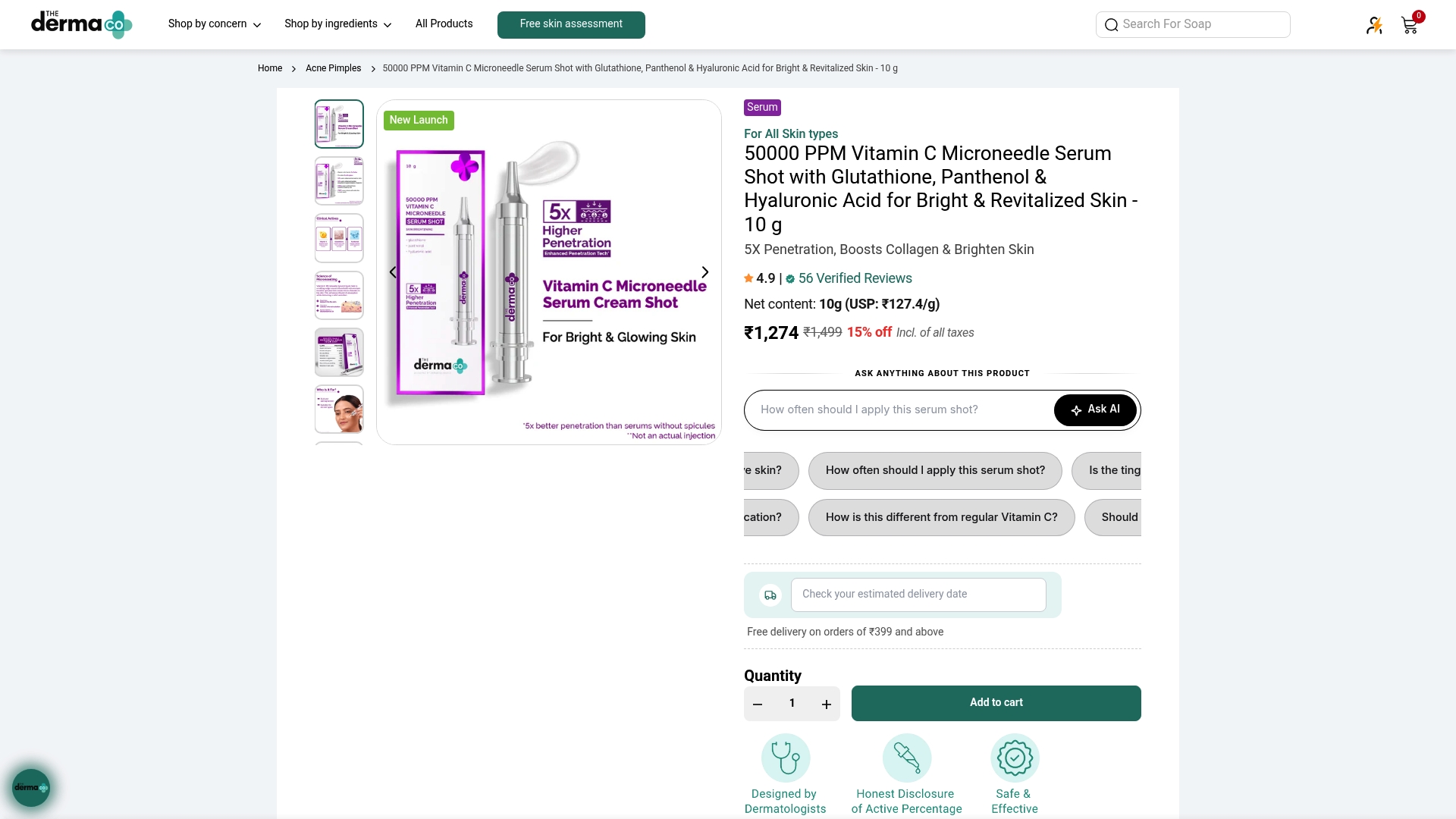
Task: Decrease quantity with the minus button
Action: coord(758,704)
